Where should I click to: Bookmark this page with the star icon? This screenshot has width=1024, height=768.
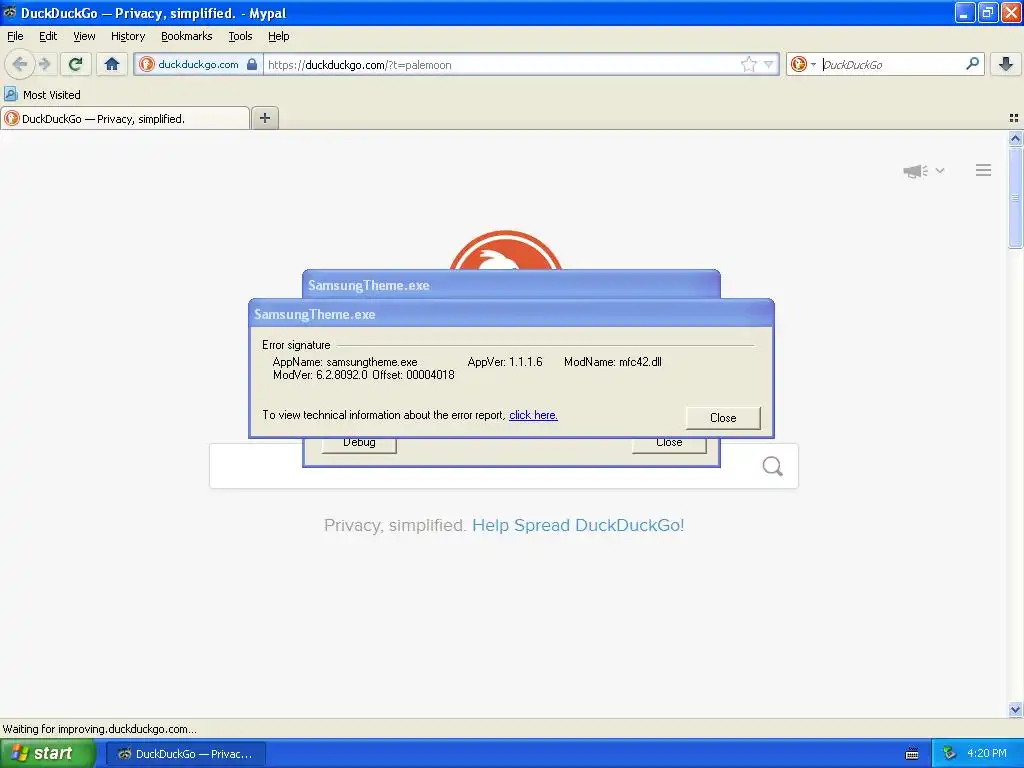tap(748, 64)
